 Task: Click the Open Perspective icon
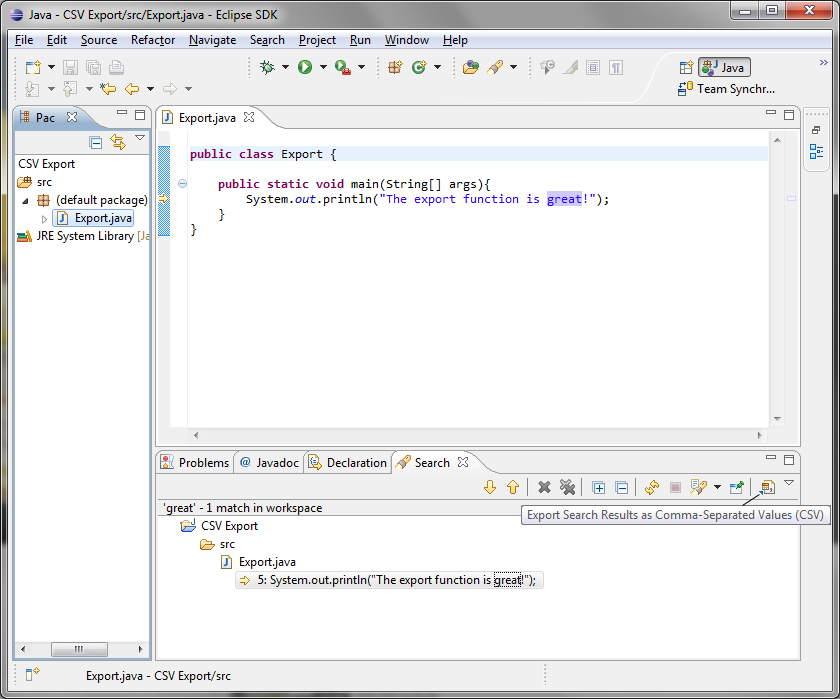pos(686,67)
